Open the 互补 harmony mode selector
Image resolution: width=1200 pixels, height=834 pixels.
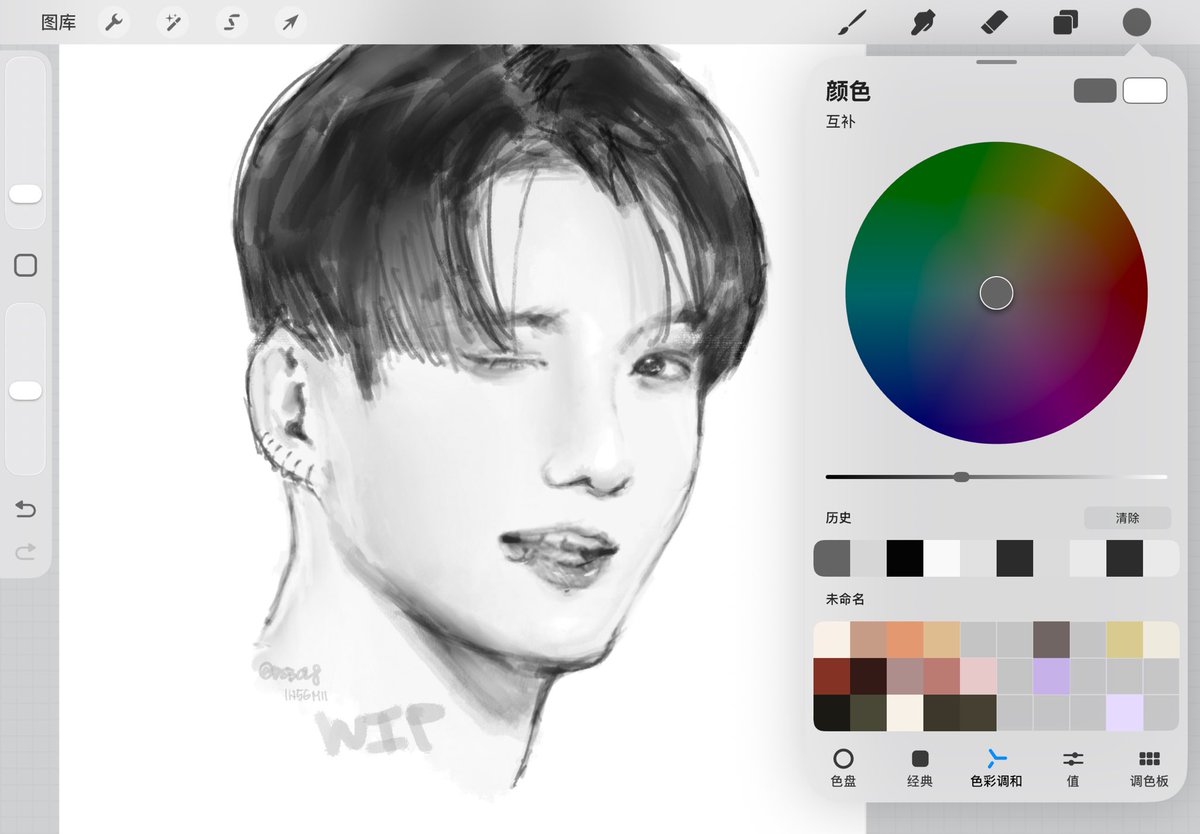point(841,122)
